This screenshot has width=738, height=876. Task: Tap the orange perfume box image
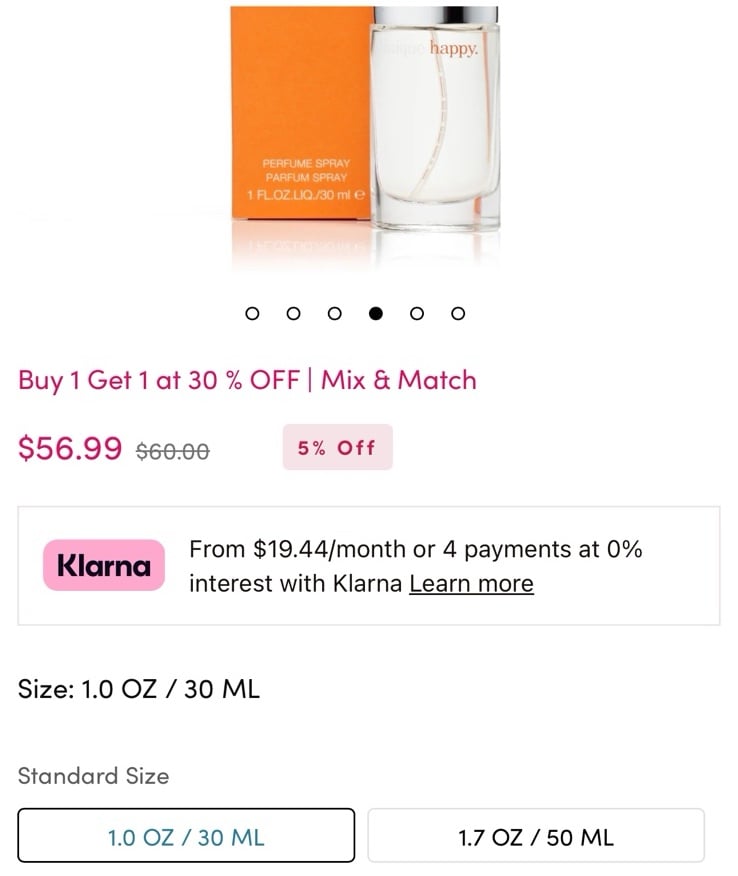point(301,112)
